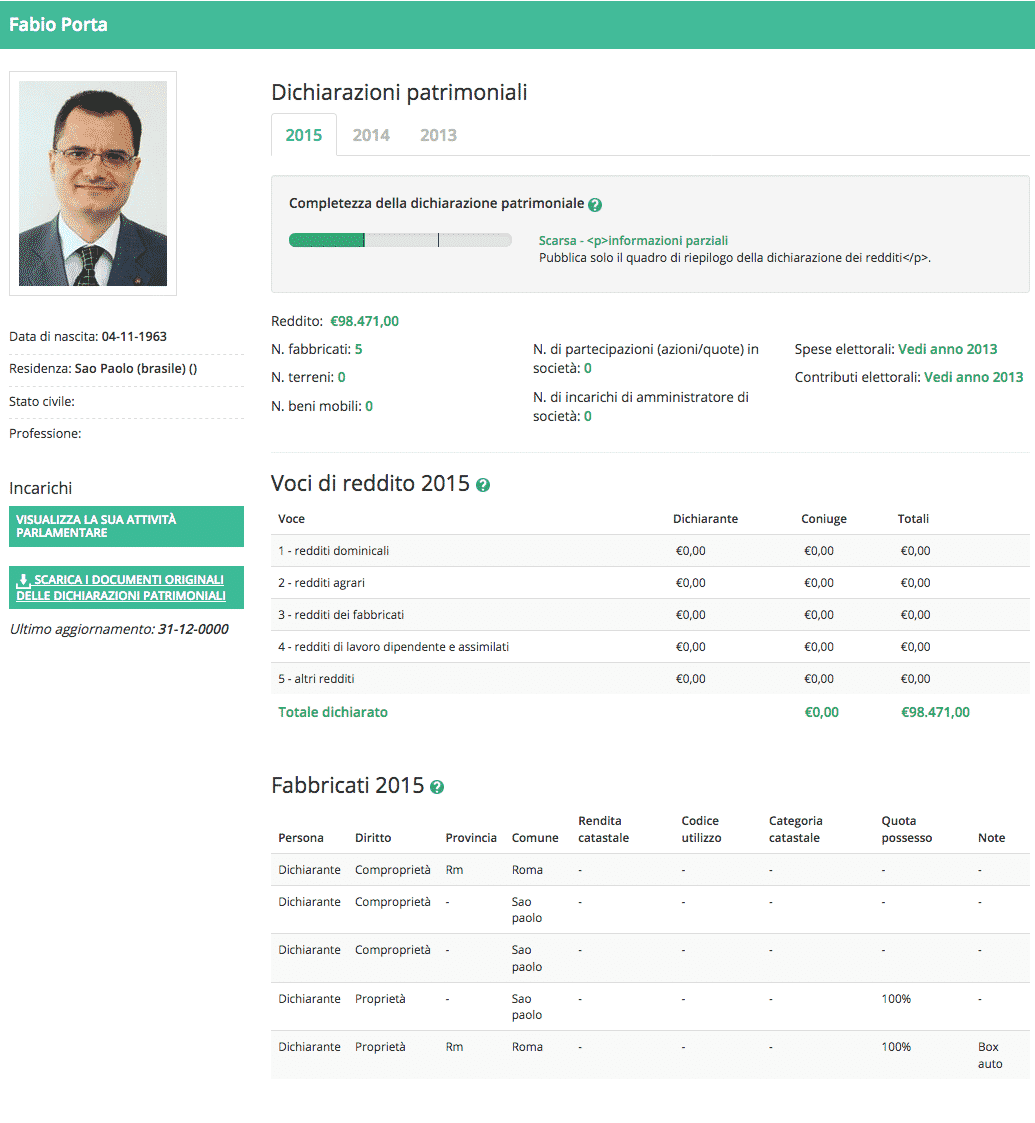Click Dichiarante column header
The height and width of the screenshot is (1123, 1035).
point(705,519)
